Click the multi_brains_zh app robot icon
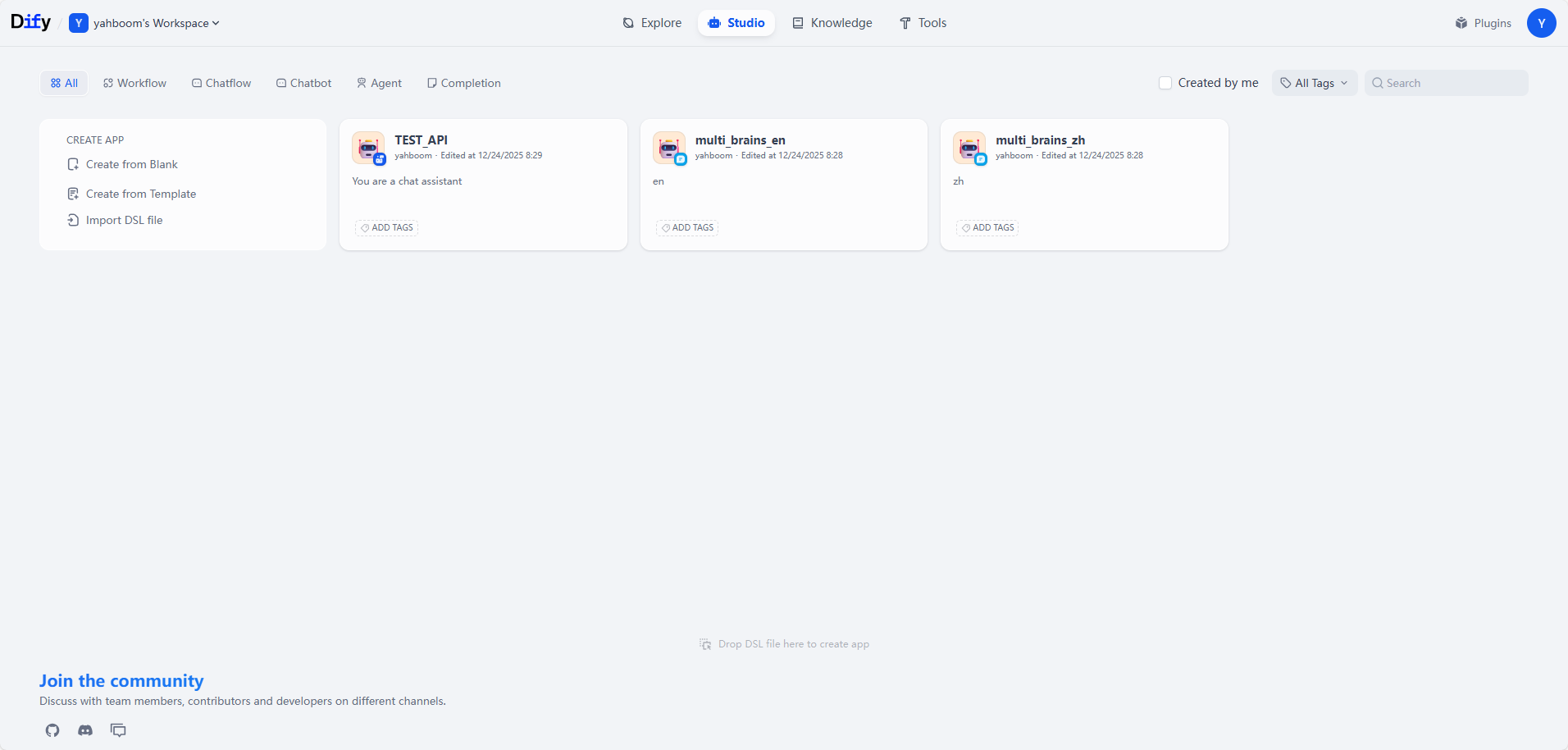This screenshot has height=750, width=1568. point(969,148)
